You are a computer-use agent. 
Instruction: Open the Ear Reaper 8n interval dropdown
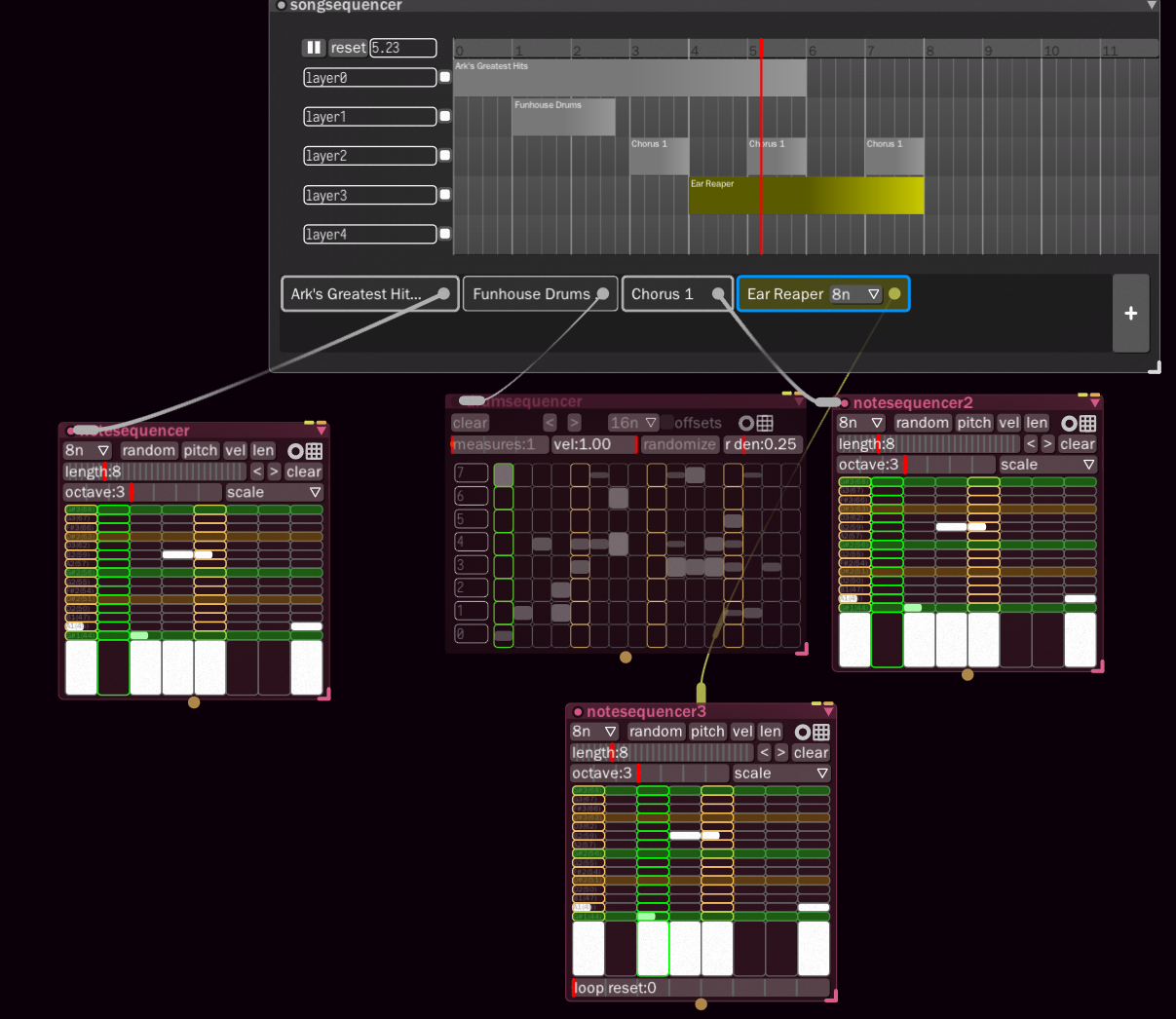tap(855, 294)
